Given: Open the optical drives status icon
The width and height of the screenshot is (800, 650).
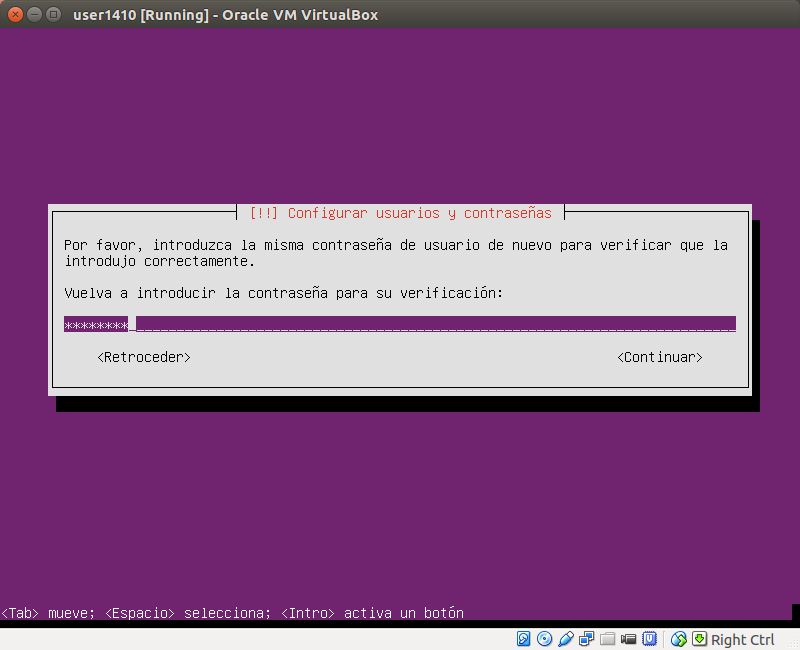Looking at the screenshot, I should click(543, 639).
